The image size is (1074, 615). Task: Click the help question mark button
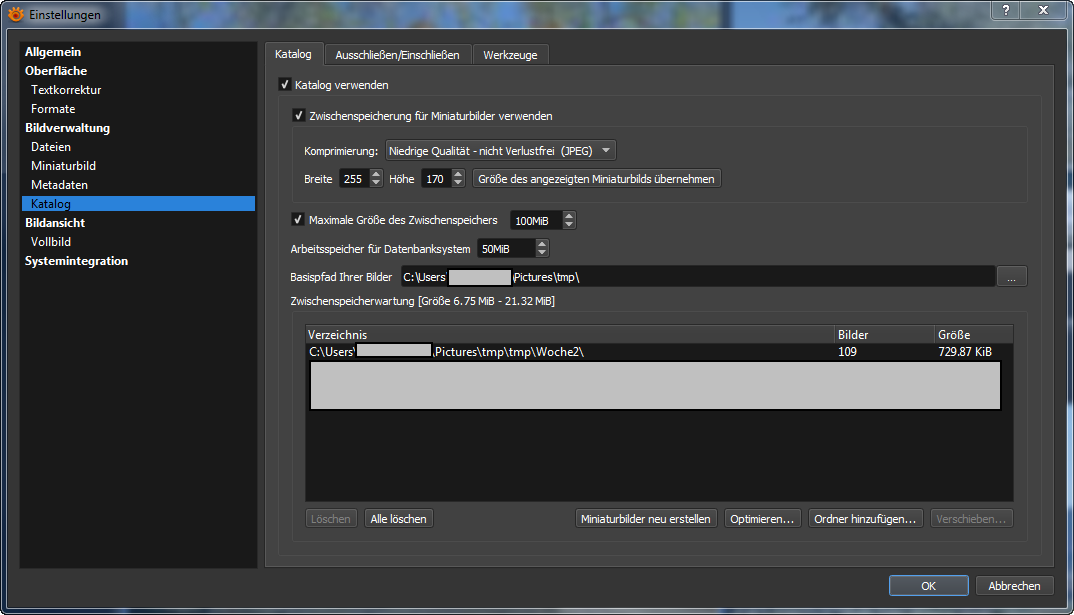pos(1008,9)
